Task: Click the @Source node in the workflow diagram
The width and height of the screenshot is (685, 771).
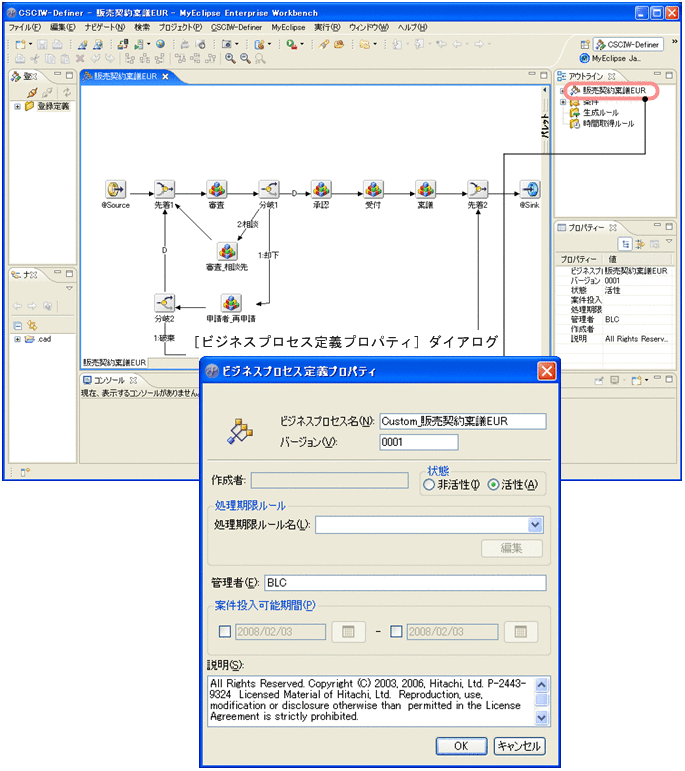Action: coord(116,190)
